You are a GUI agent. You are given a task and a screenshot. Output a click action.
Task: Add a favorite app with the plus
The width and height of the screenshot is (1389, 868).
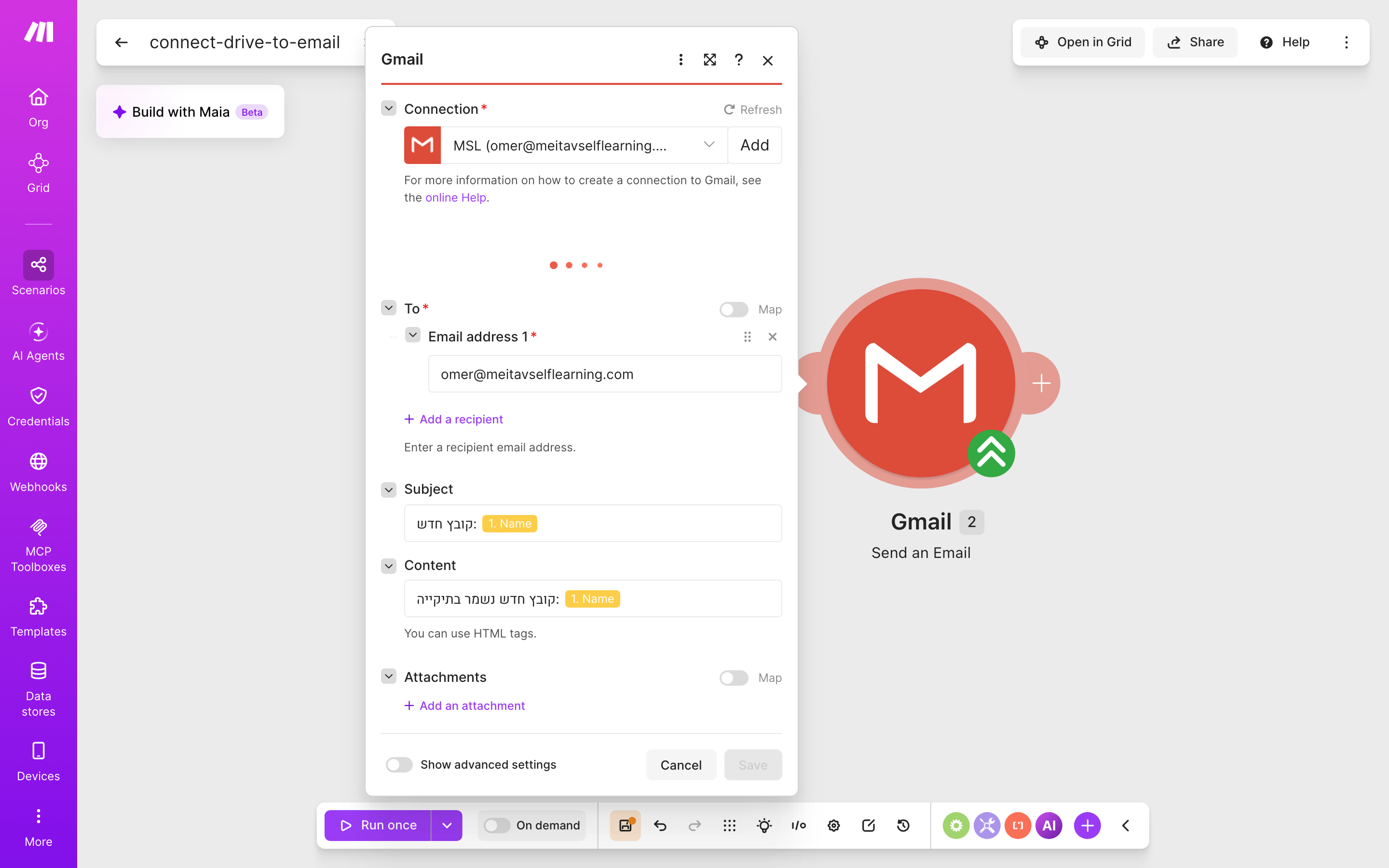pyautogui.click(x=1088, y=826)
